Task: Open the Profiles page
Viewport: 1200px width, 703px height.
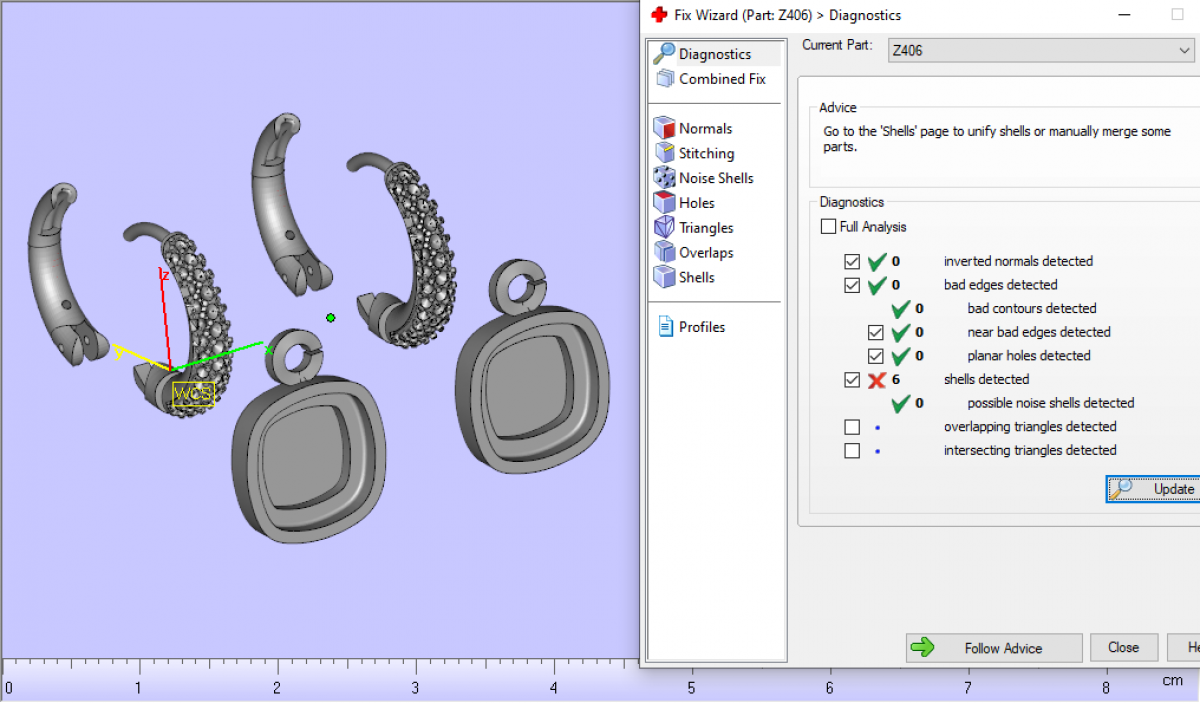Action: [x=701, y=327]
